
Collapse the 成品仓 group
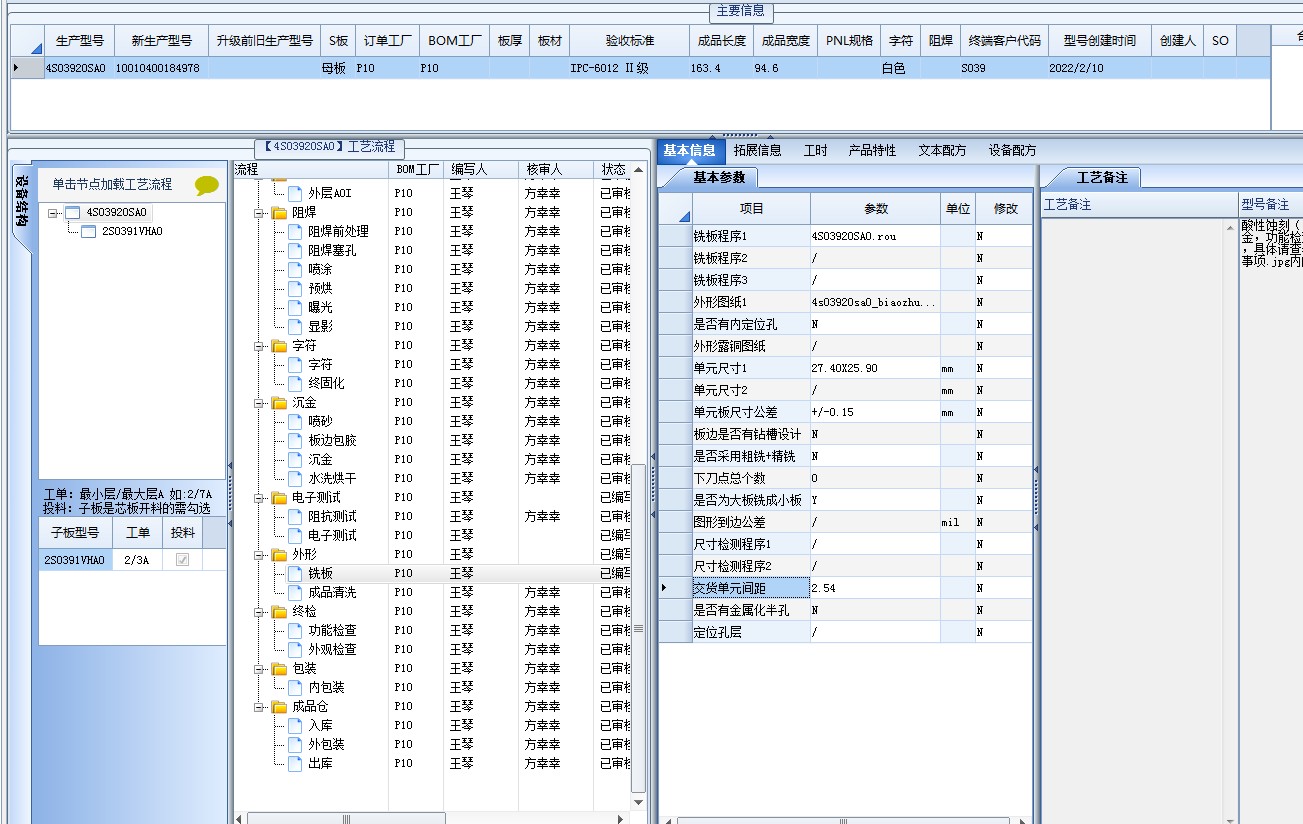point(259,706)
